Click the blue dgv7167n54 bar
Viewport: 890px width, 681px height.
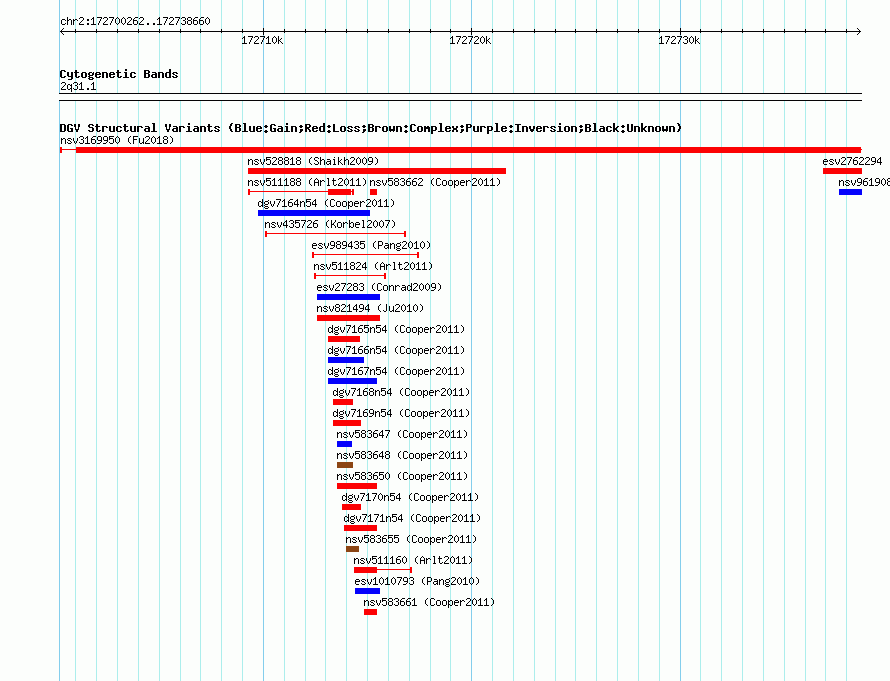(352, 381)
